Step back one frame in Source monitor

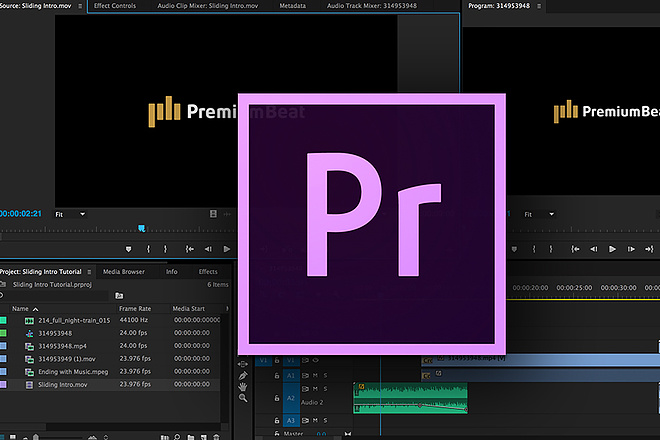pyautogui.click(x=208, y=249)
